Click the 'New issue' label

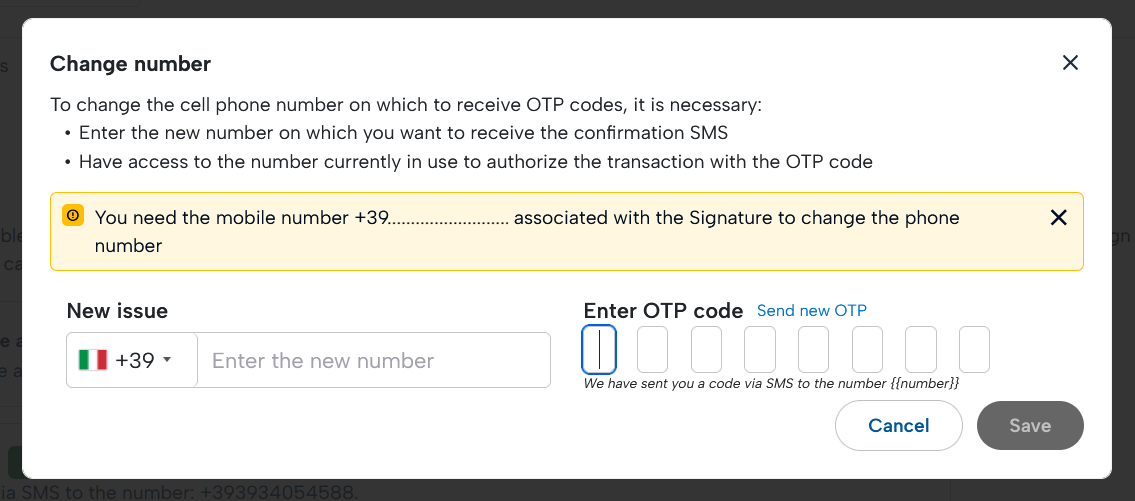point(117,311)
